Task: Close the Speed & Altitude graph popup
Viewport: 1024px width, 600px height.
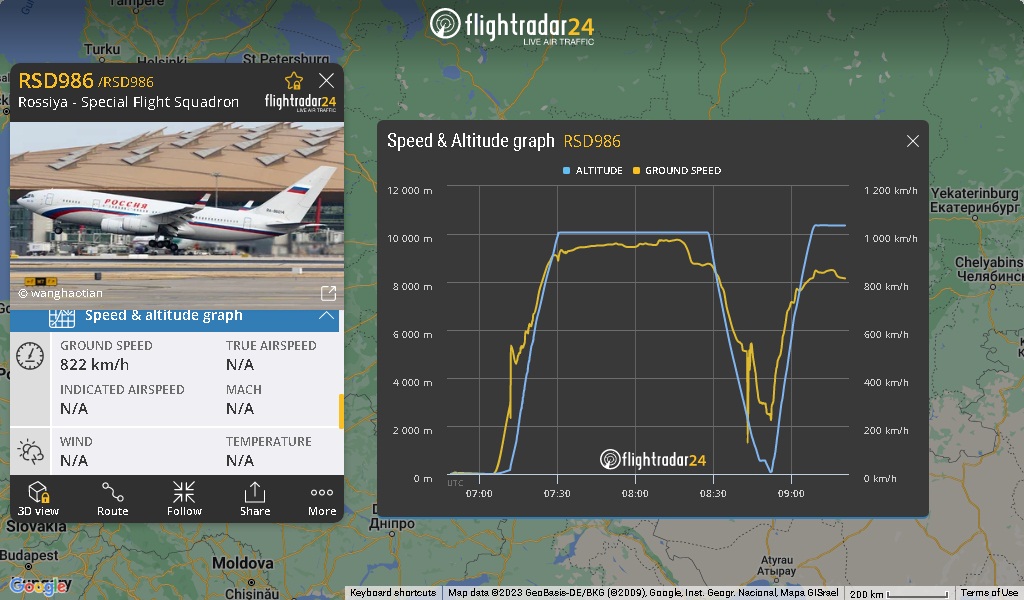Action: [913, 141]
